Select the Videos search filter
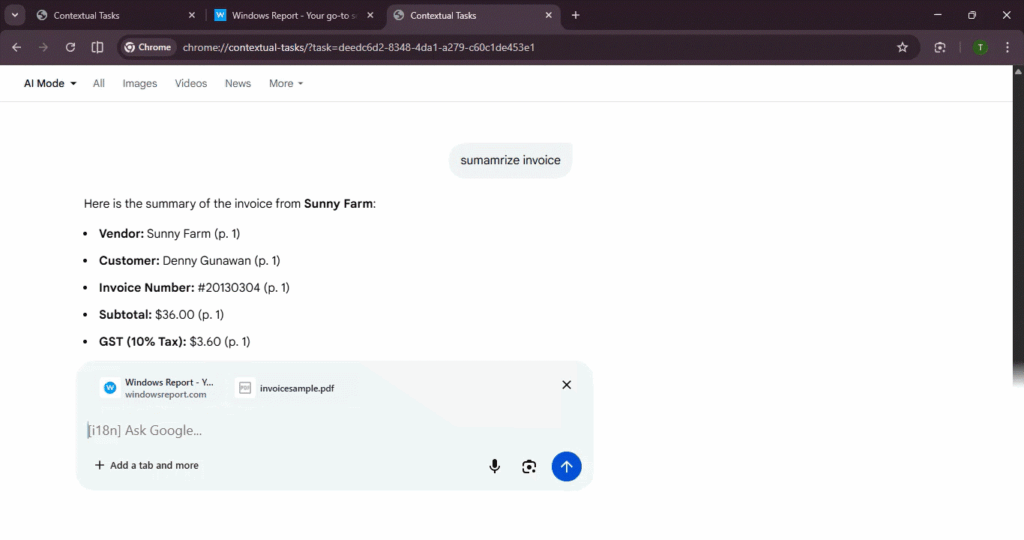 pos(191,83)
